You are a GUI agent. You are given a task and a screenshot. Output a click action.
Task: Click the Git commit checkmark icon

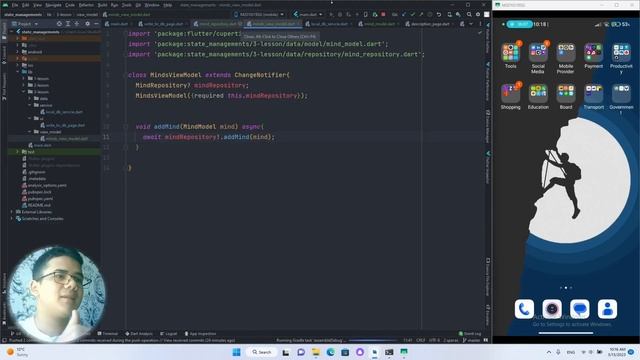413,14
